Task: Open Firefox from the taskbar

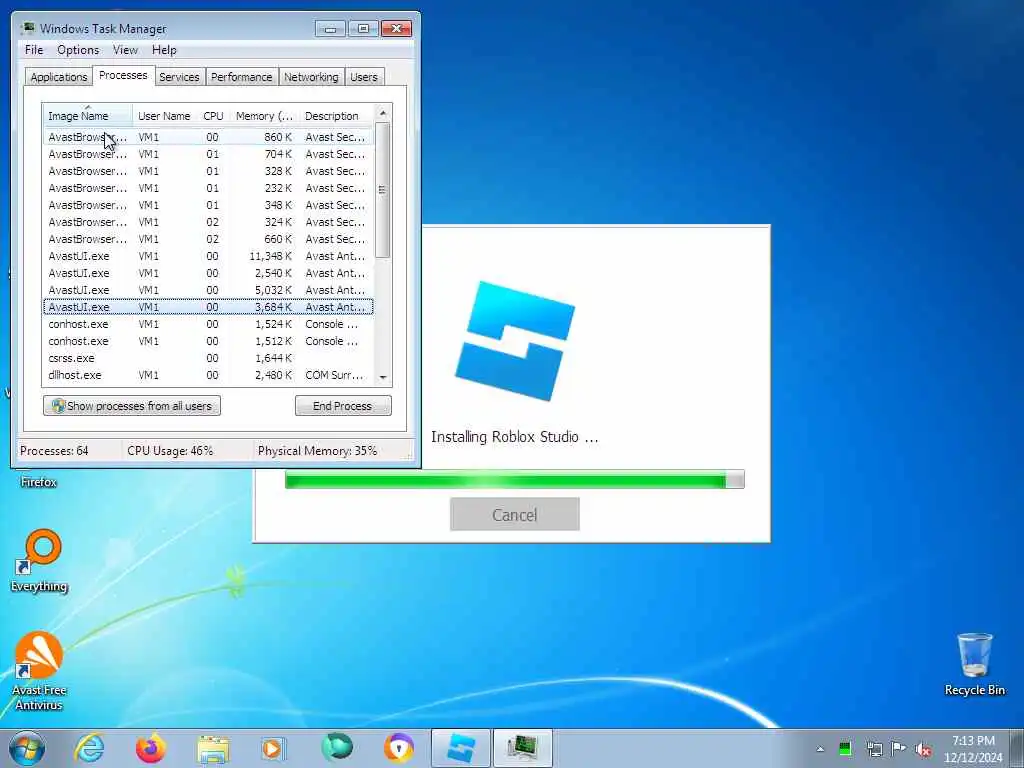Action: tap(150, 748)
